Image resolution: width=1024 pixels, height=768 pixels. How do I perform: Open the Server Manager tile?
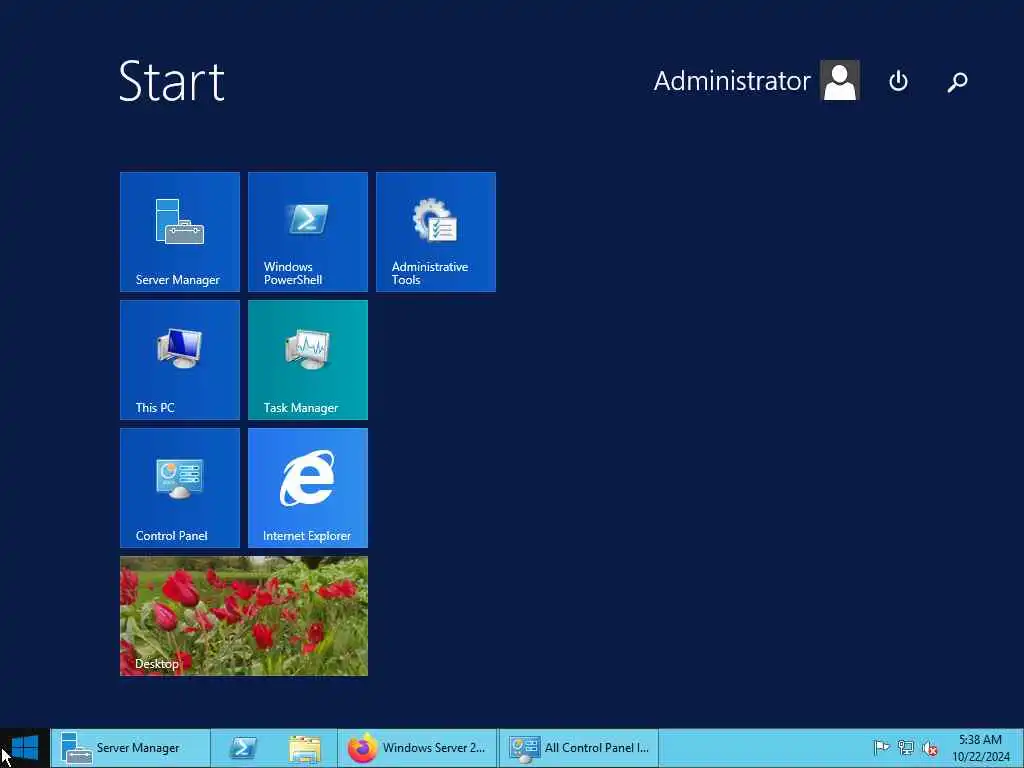pos(180,232)
